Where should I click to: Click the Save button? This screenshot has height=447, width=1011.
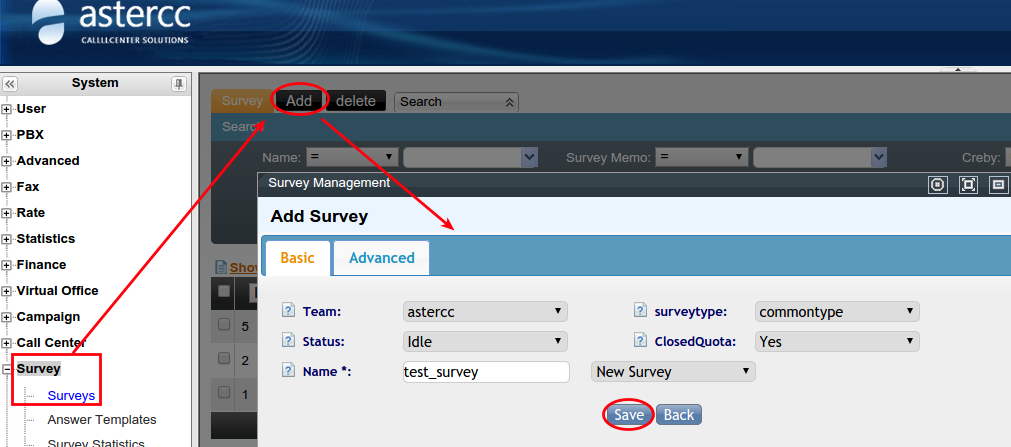point(628,415)
